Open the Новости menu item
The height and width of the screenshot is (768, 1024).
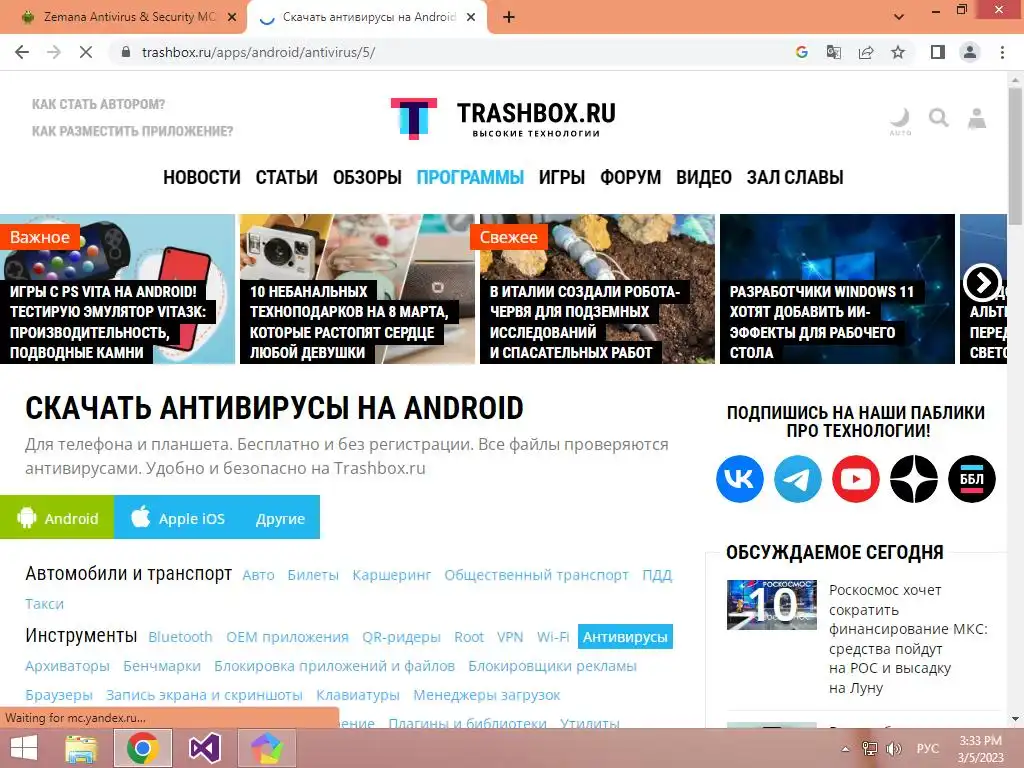click(202, 177)
